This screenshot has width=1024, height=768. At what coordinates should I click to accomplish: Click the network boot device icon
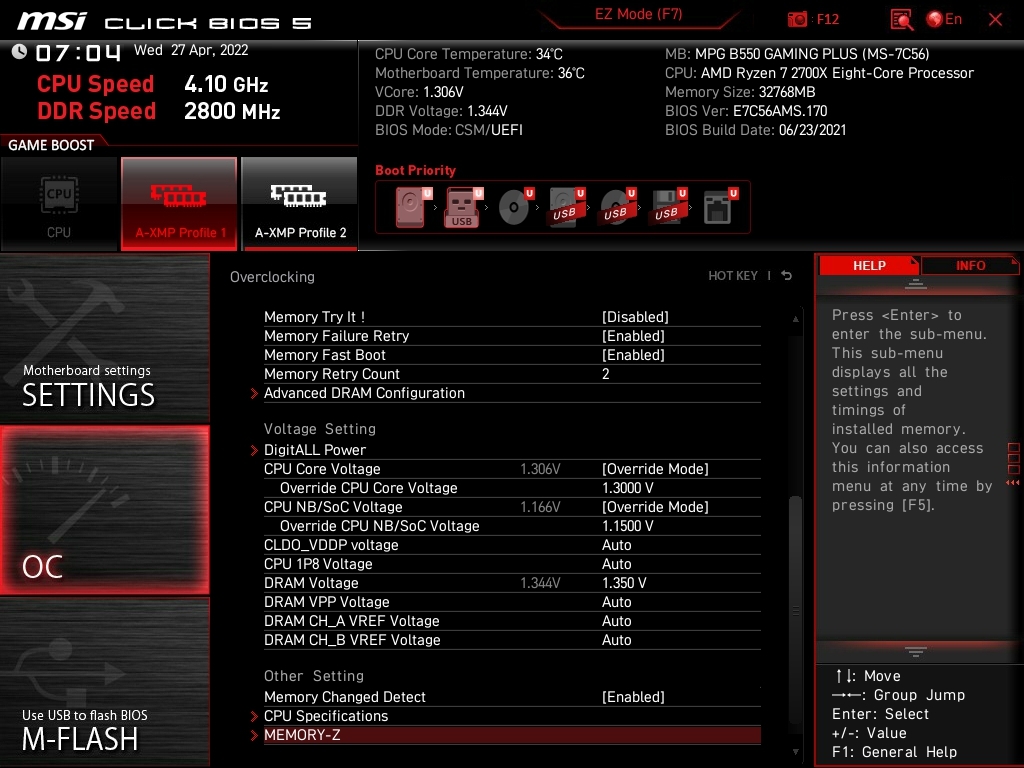[716, 208]
